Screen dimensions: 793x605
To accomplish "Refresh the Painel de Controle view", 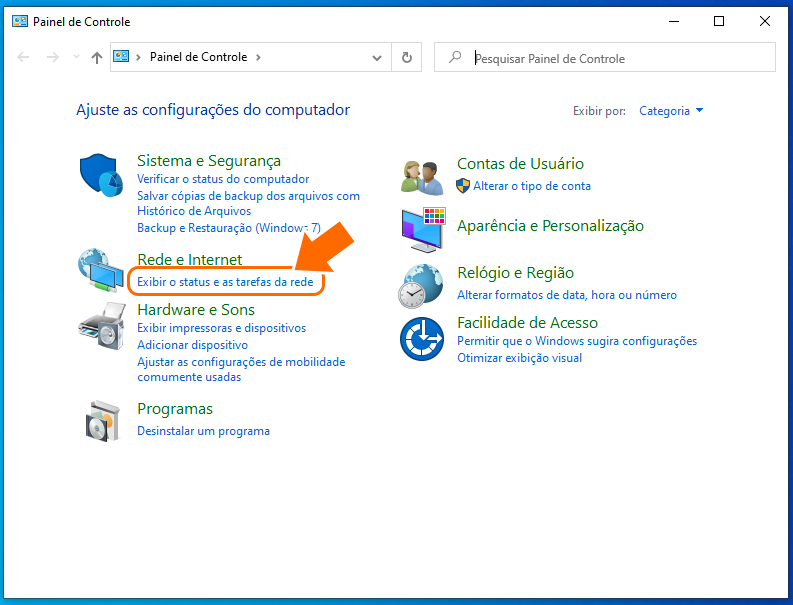I will tap(407, 57).
